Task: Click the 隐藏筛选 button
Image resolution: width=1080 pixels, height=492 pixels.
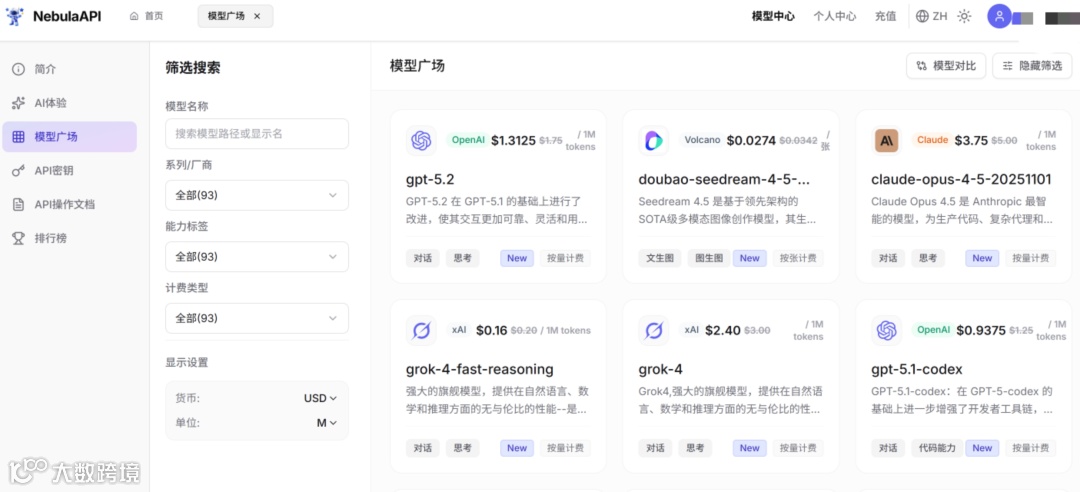Action: click(1032, 66)
